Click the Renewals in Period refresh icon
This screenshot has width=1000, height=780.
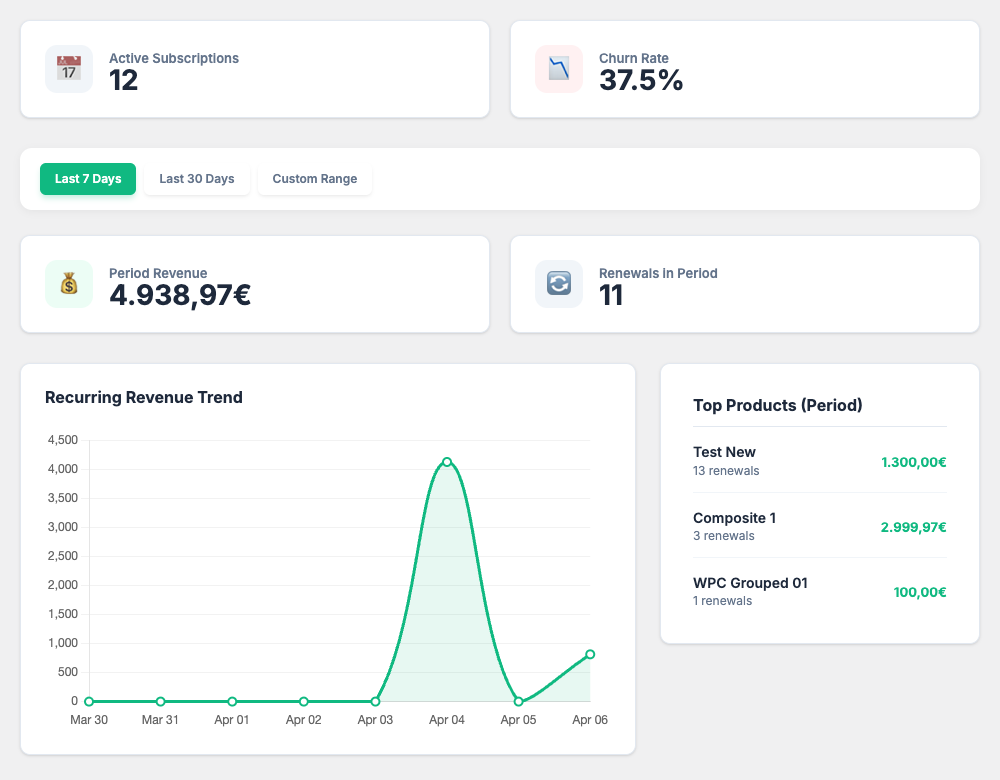tap(559, 284)
